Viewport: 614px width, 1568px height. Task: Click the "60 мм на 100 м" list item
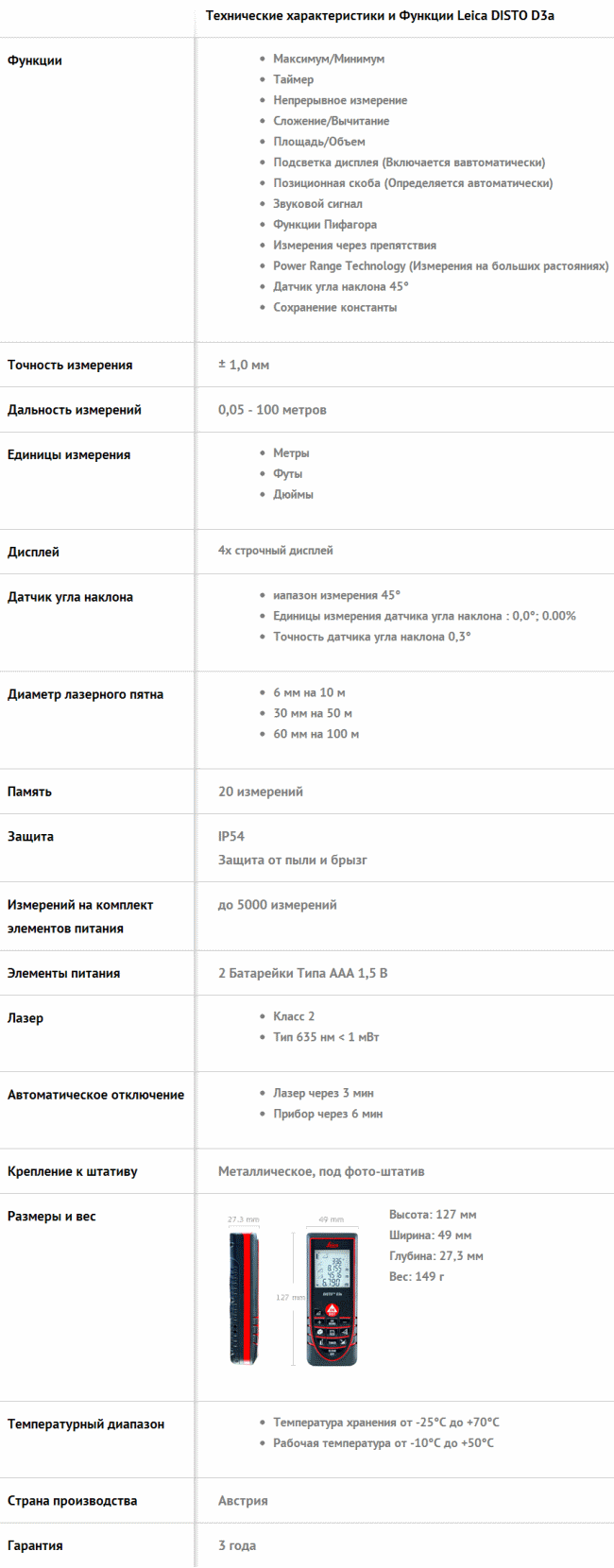316,734
